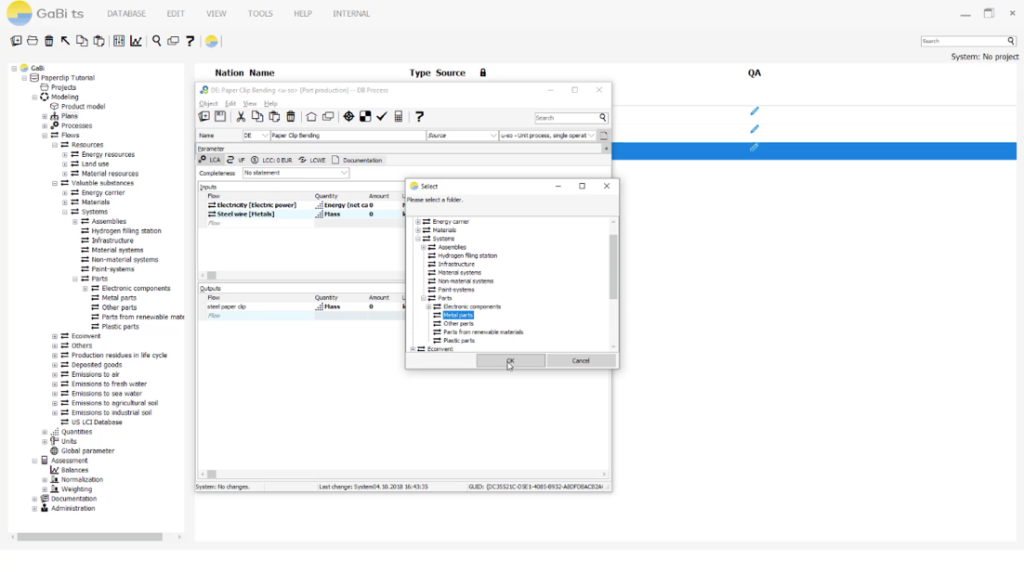Click the scissors Cut icon in DB Process window

pos(241,116)
